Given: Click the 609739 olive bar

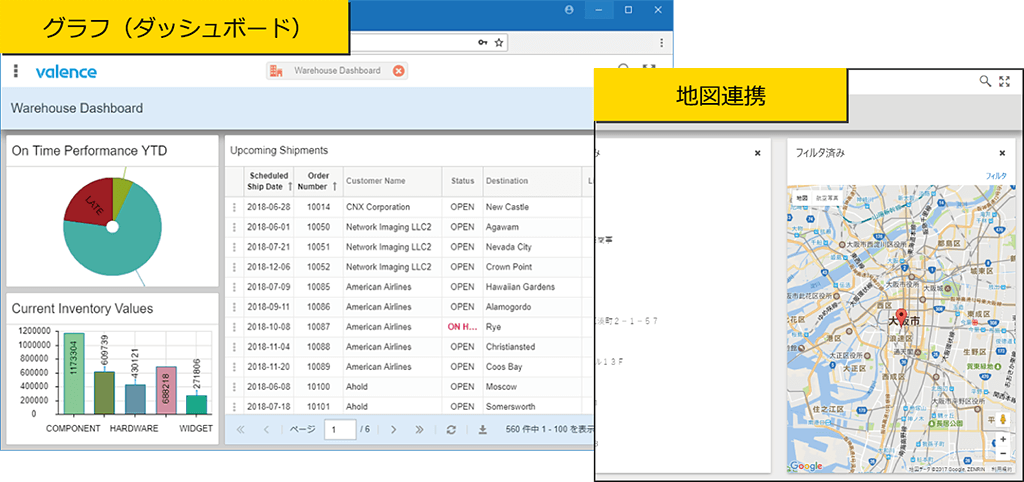Looking at the screenshot, I should click(104, 393).
